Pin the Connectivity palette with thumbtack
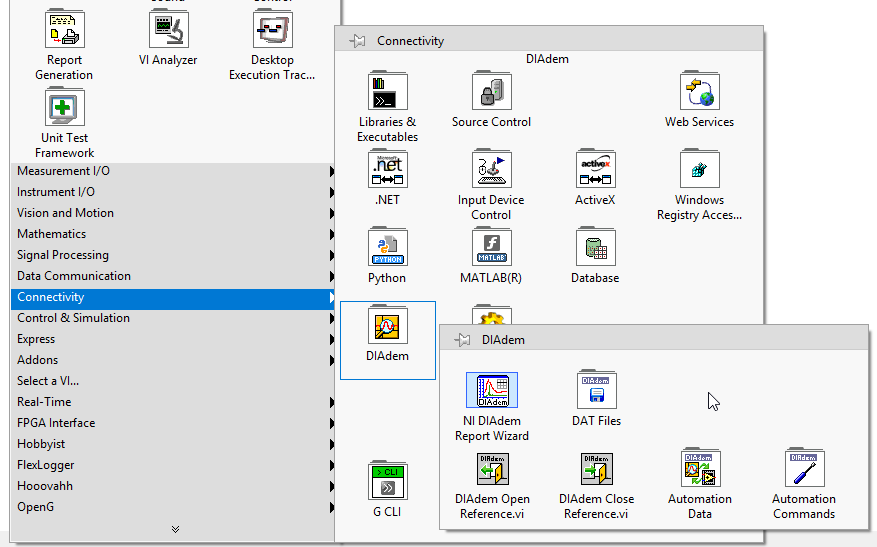The image size is (877, 547). pos(357,41)
